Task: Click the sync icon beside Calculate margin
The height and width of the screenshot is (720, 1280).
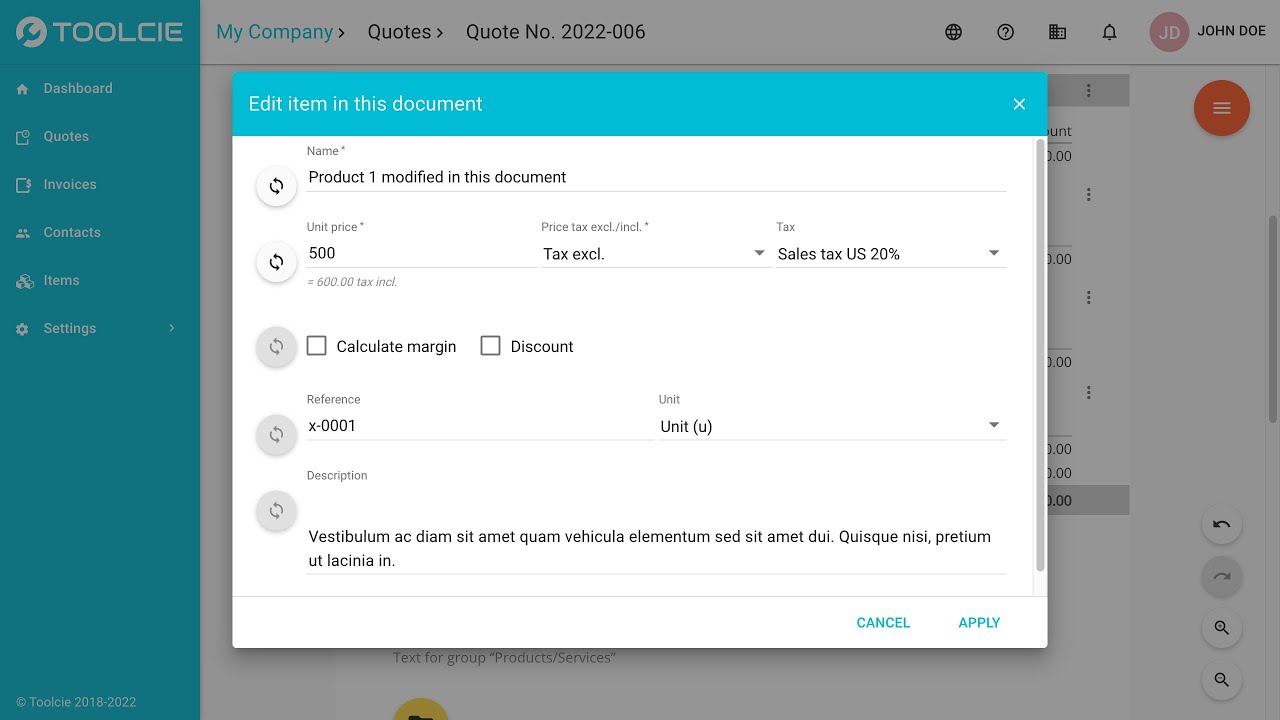Action: point(277,347)
